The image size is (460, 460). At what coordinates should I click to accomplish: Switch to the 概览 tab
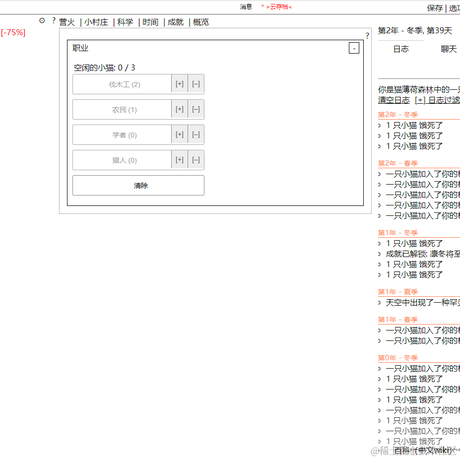point(201,22)
